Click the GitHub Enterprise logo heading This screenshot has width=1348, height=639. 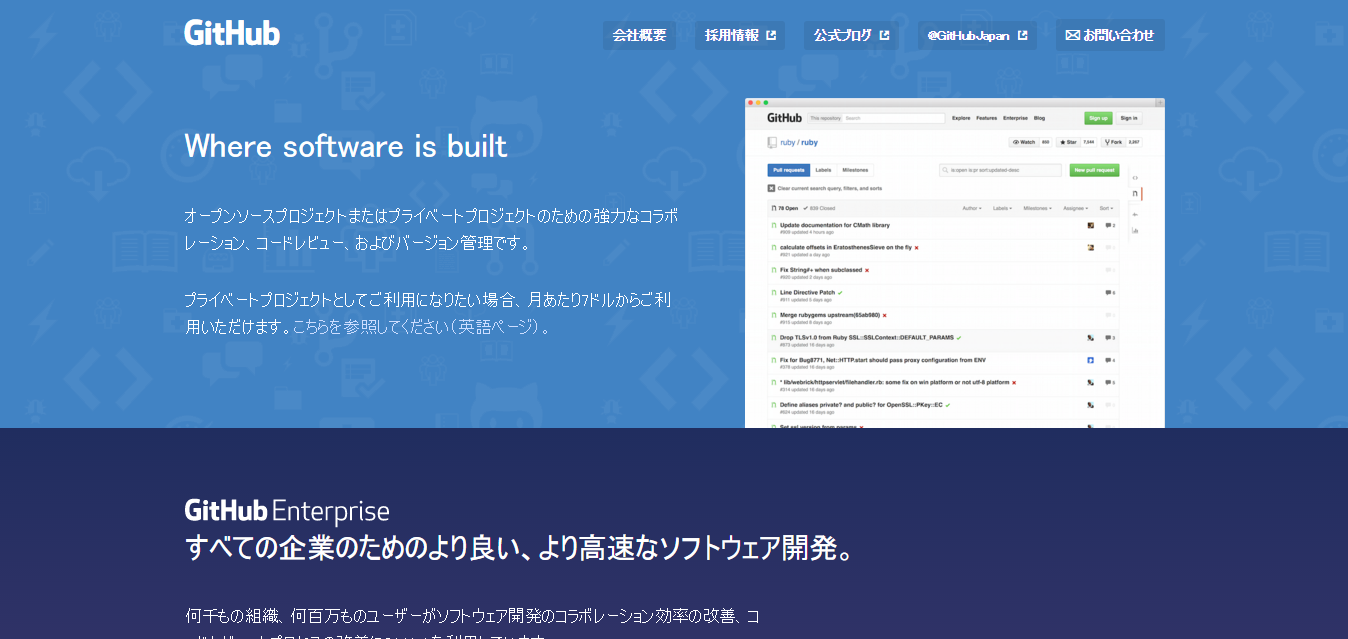287,511
